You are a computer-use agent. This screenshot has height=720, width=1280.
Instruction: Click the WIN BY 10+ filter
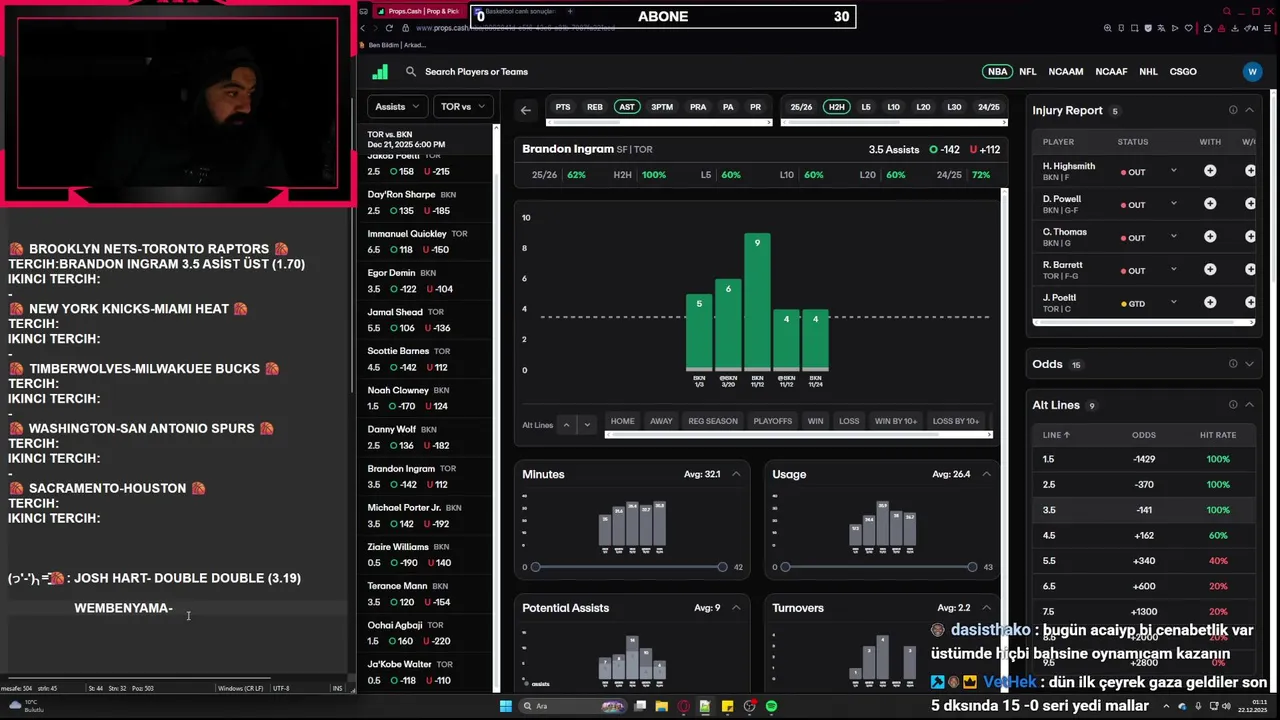pyautogui.click(x=896, y=421)
